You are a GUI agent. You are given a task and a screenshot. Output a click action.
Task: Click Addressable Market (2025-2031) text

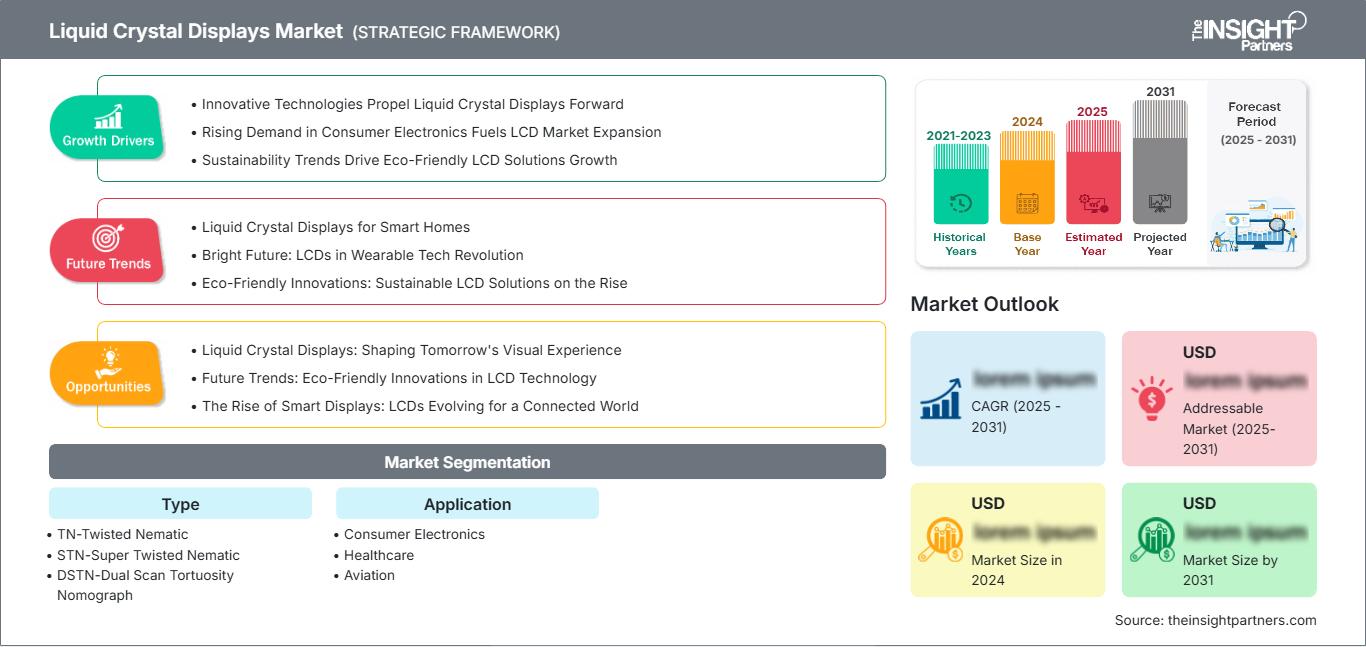pyautogui.click(x=1231, y=428)
